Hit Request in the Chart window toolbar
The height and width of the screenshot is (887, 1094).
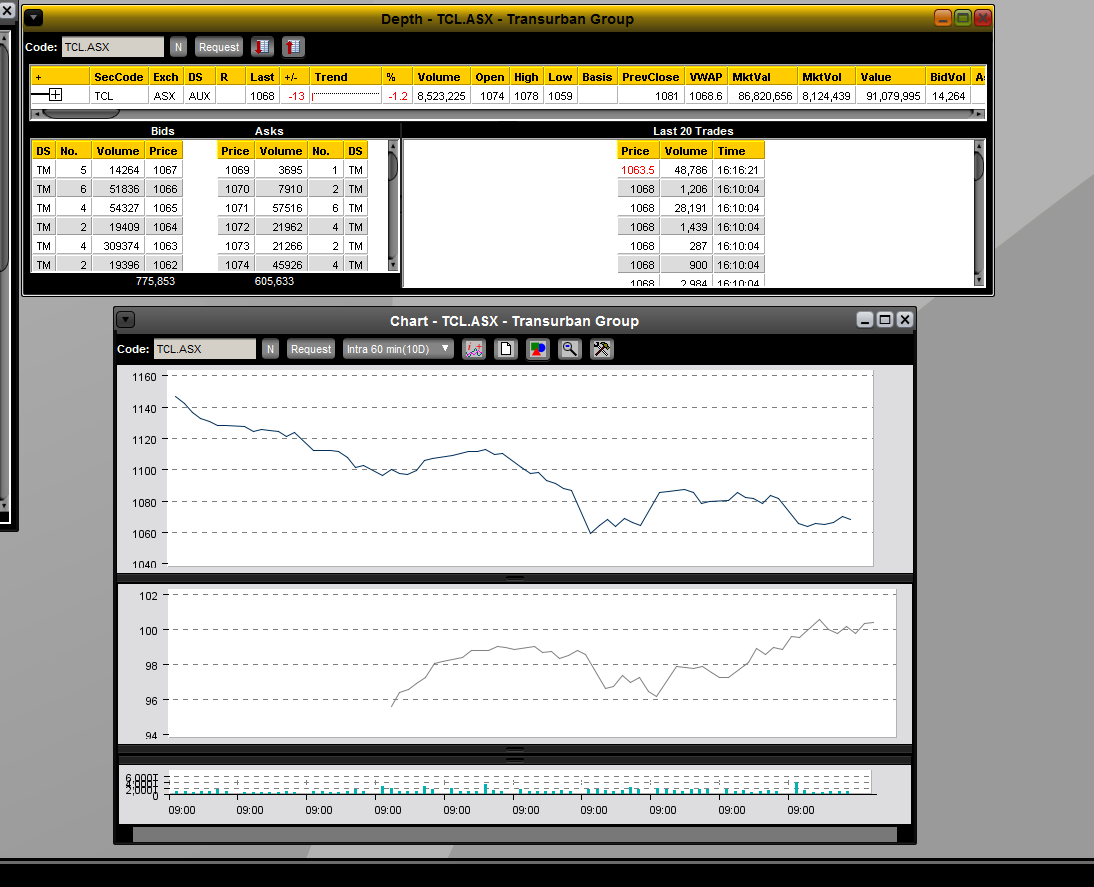coord(310,349)
